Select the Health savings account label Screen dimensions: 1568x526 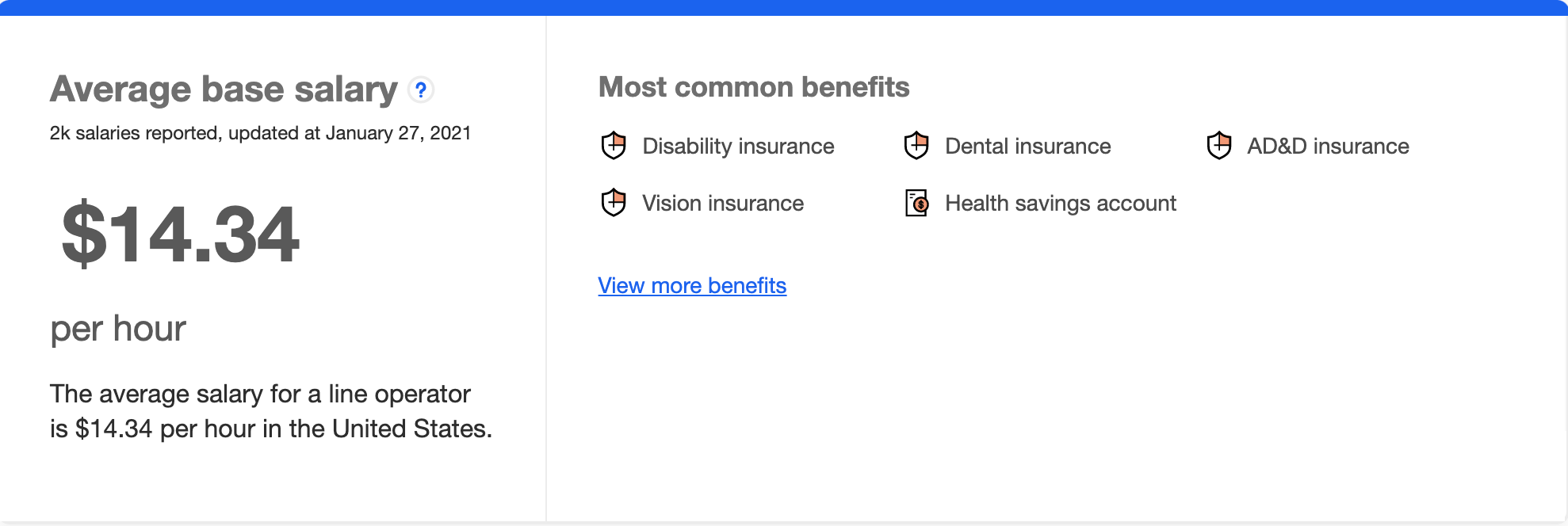1060,204
